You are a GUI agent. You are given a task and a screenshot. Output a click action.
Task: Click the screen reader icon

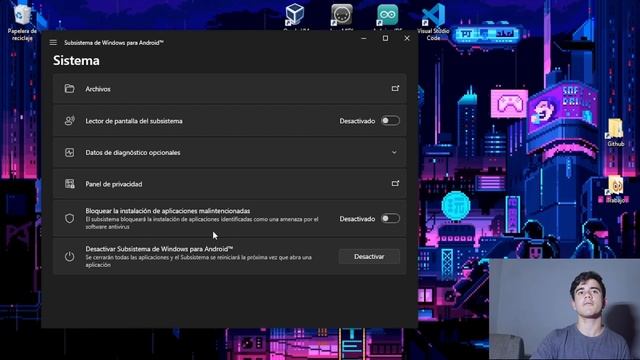tap(69, 121)
